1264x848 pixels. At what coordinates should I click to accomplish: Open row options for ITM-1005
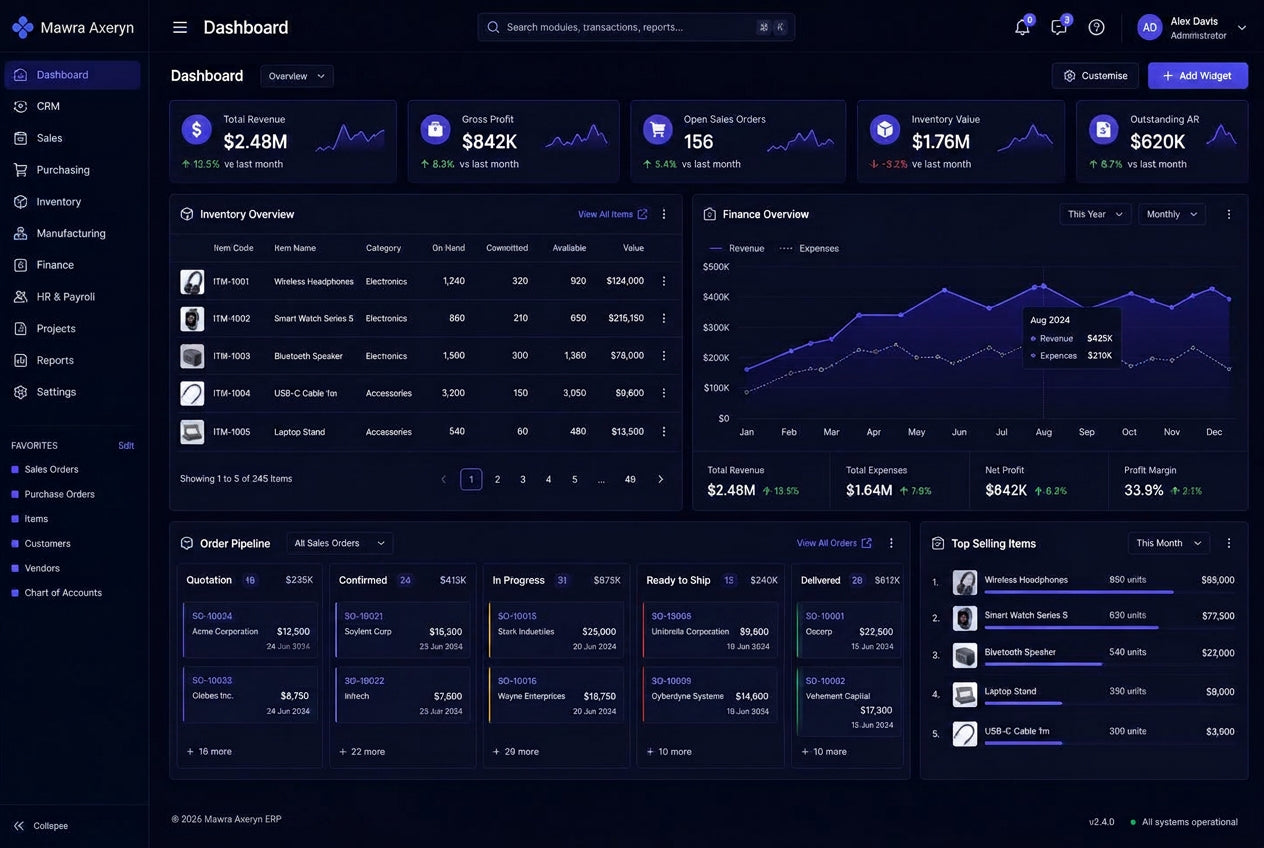point(663,431)
